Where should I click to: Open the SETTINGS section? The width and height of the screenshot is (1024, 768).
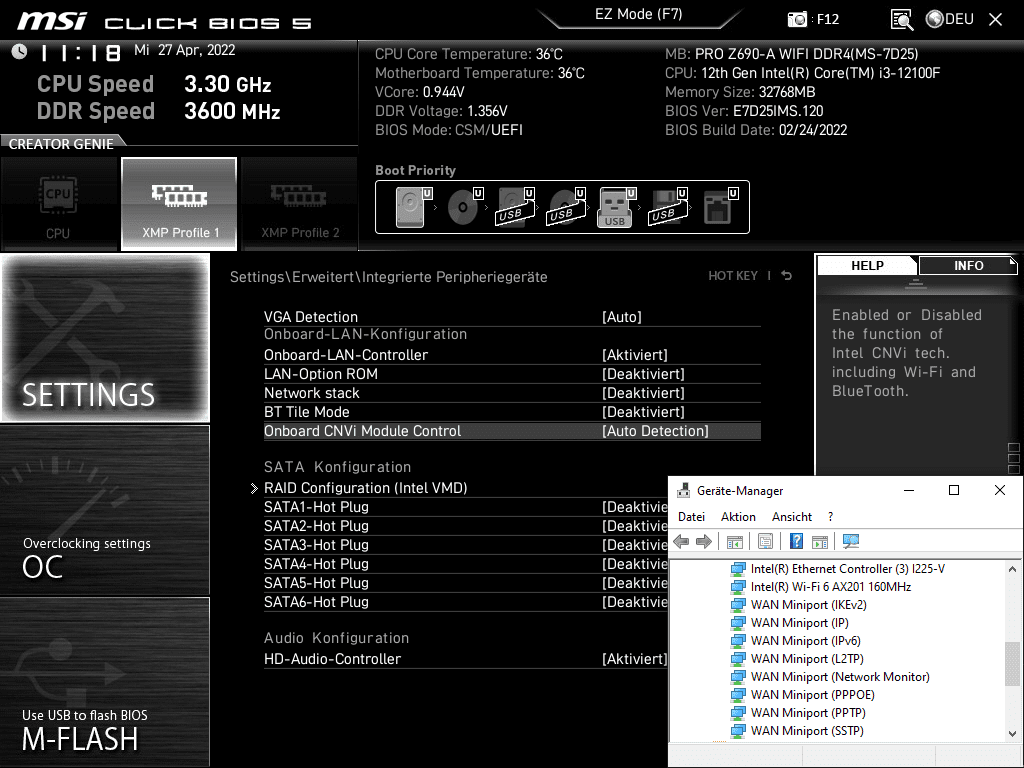[x=105, y=338]
